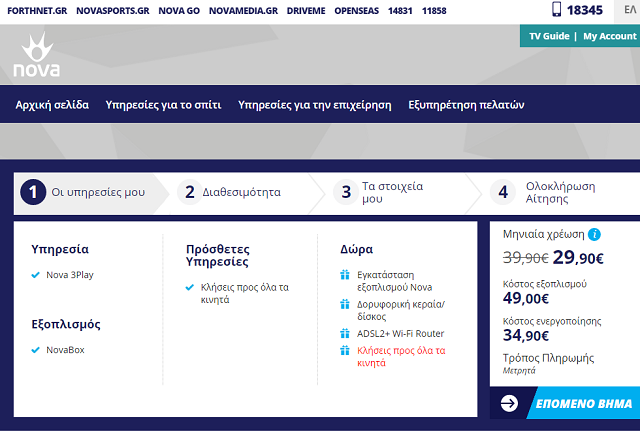The height and width of the screenshot is (432, 640).
Task: Toggle the NovaBox checkmark
Action: coord(36,350)
